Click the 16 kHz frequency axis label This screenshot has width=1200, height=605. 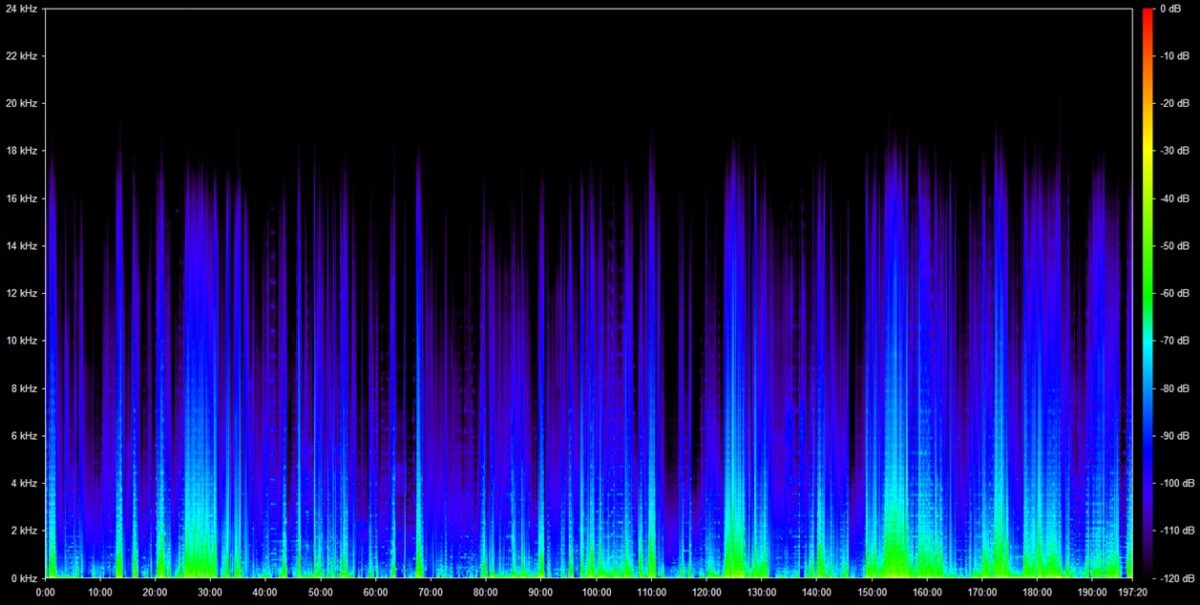coord(21,198)
